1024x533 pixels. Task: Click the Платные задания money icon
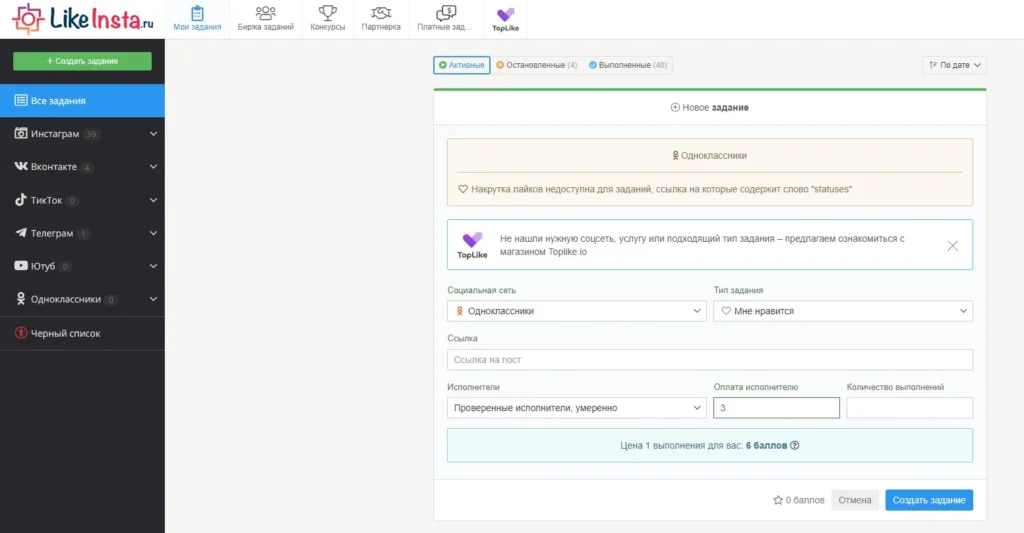click(446, 13)
